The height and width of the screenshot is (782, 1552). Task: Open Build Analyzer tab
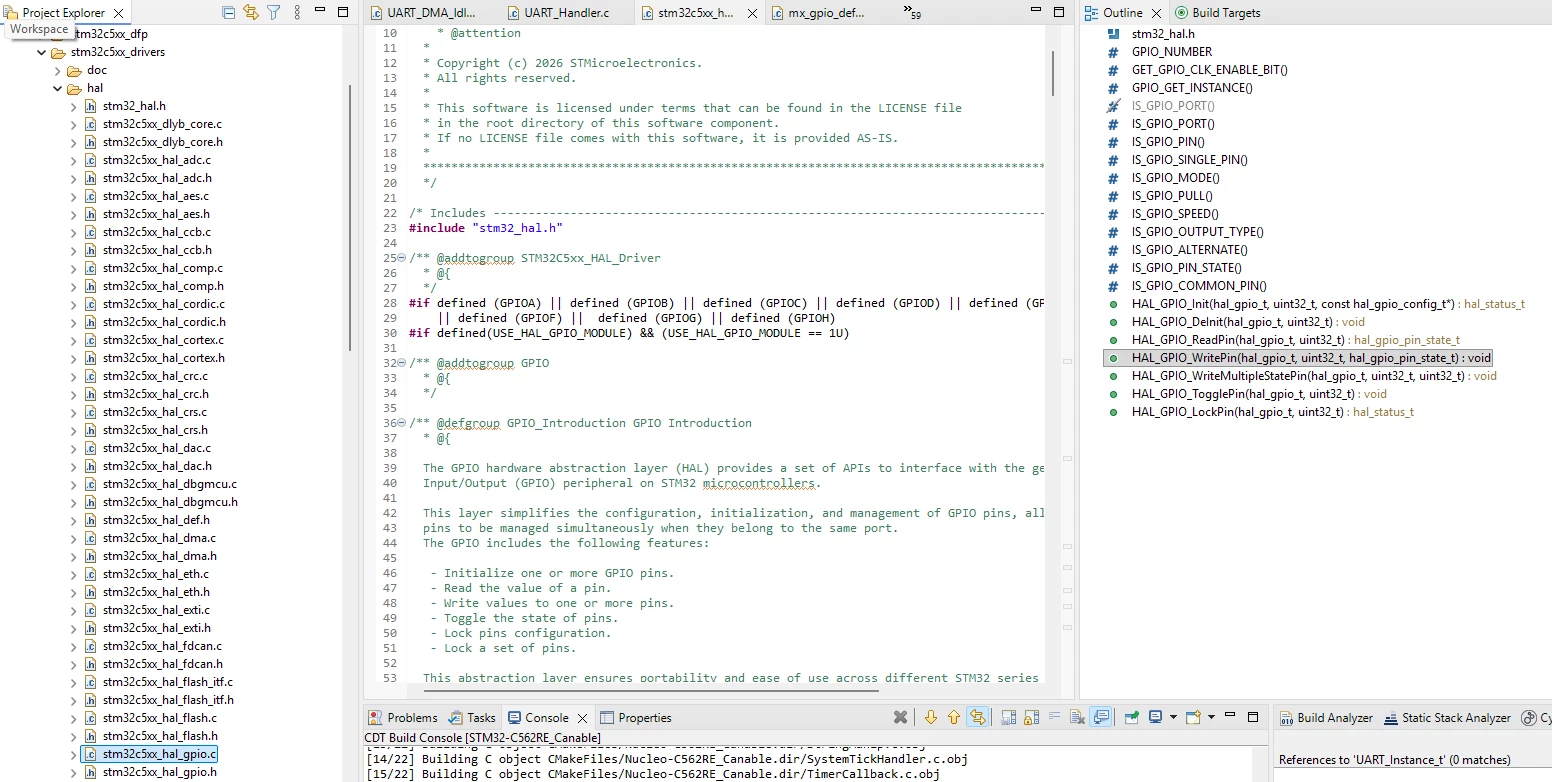point(1325,717)
